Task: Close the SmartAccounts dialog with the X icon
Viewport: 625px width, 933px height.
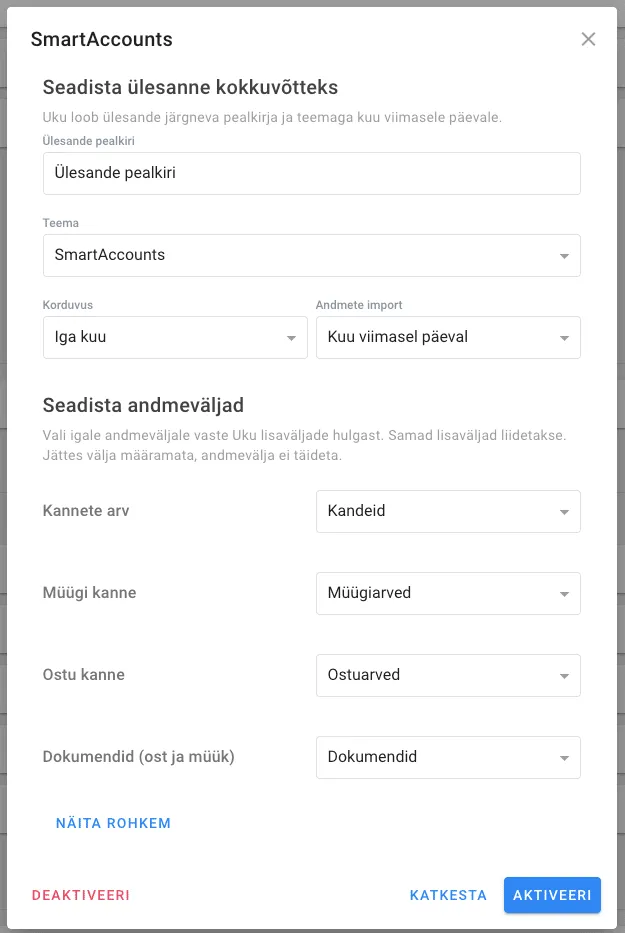Action: tap(588, 39)
